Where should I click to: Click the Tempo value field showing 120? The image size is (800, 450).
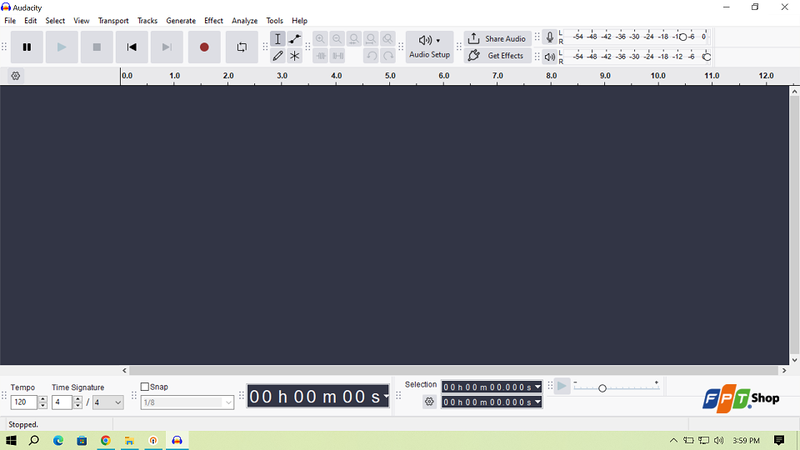[24, 402]
